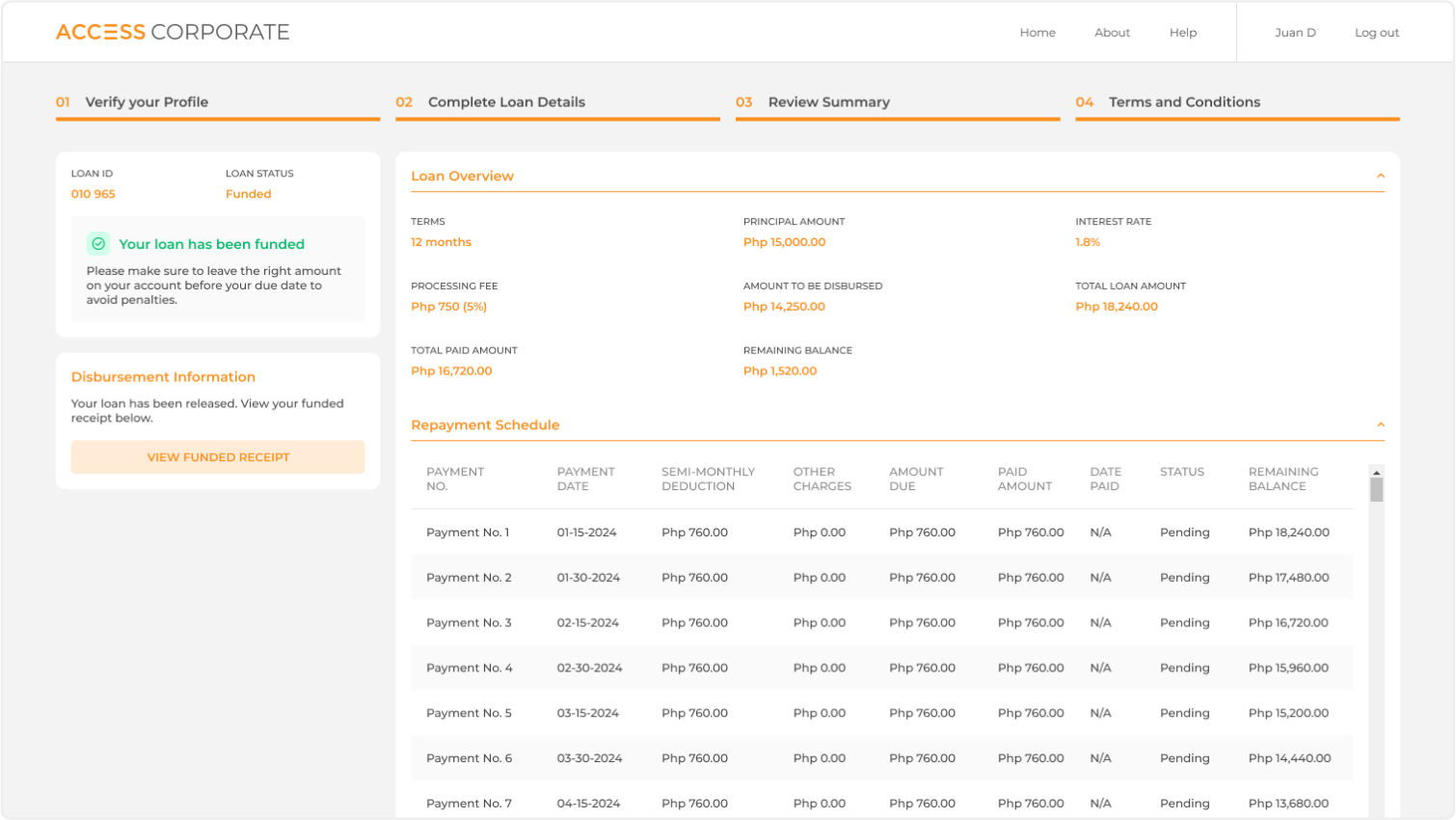Viewport: 1456px width, 820px height.
Task: Click Log out
Action: 1376,33
